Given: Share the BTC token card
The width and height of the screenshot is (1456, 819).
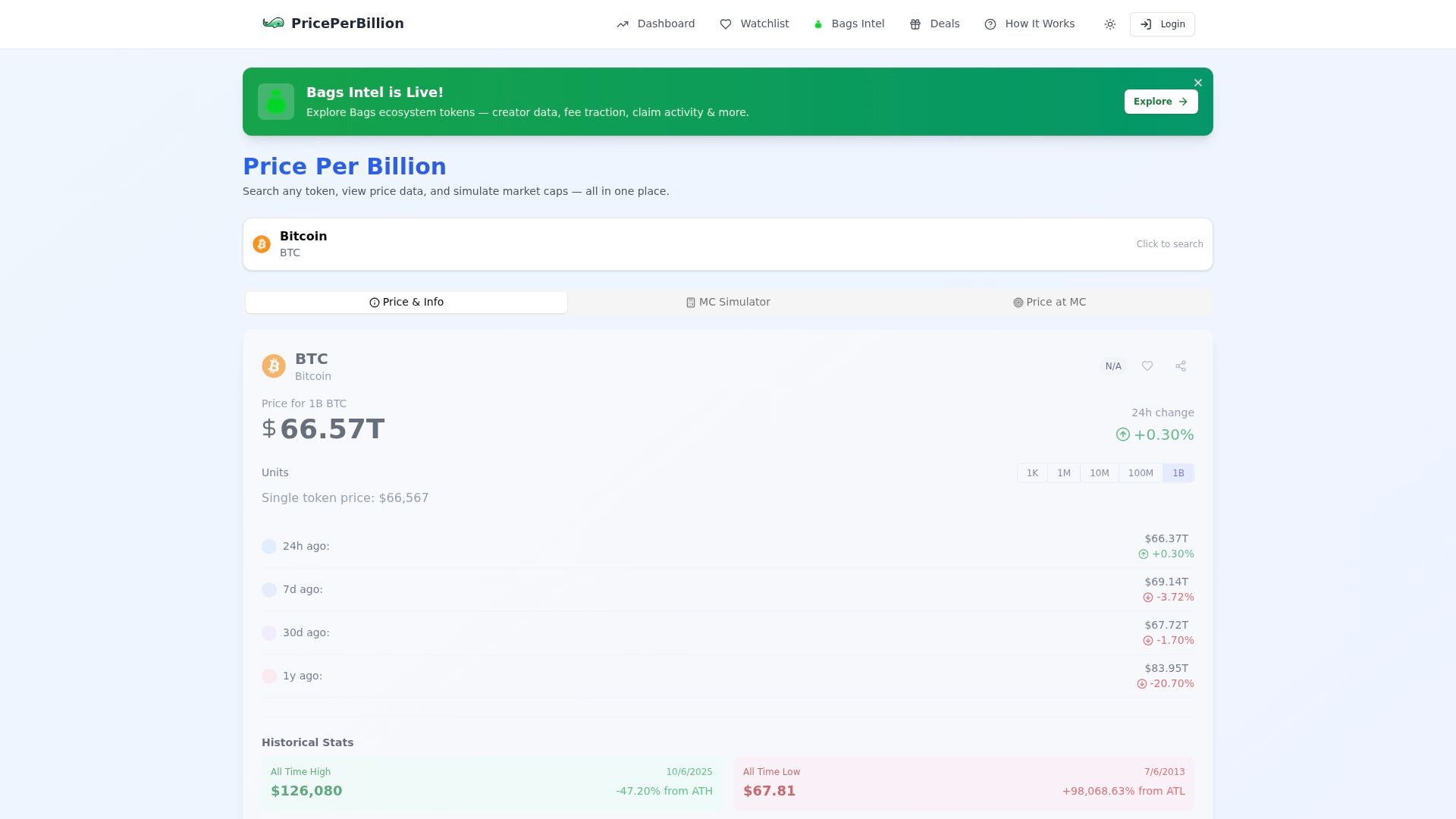Looking at the screenshot, I should [x=1181, y=366].
